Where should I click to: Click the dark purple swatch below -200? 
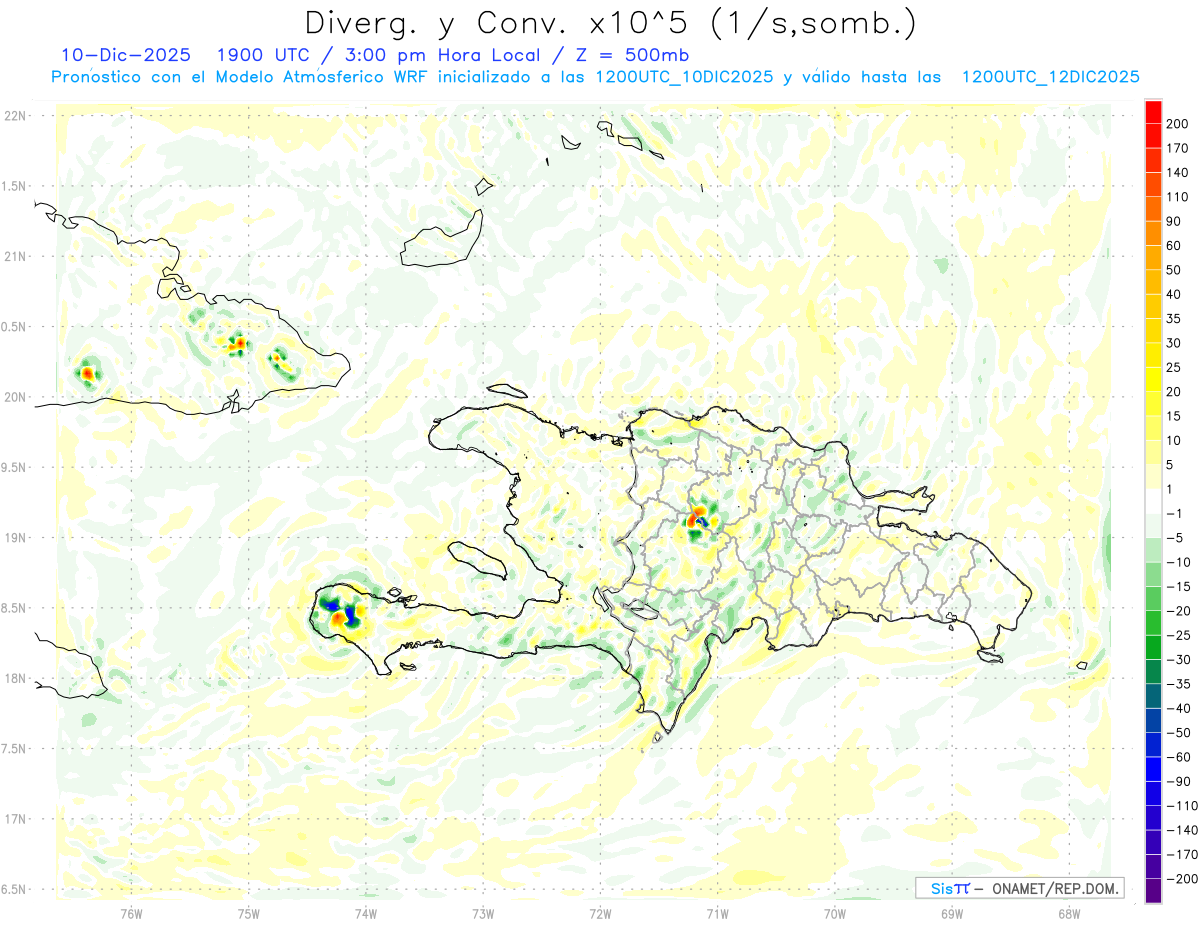coord(1153,891)
